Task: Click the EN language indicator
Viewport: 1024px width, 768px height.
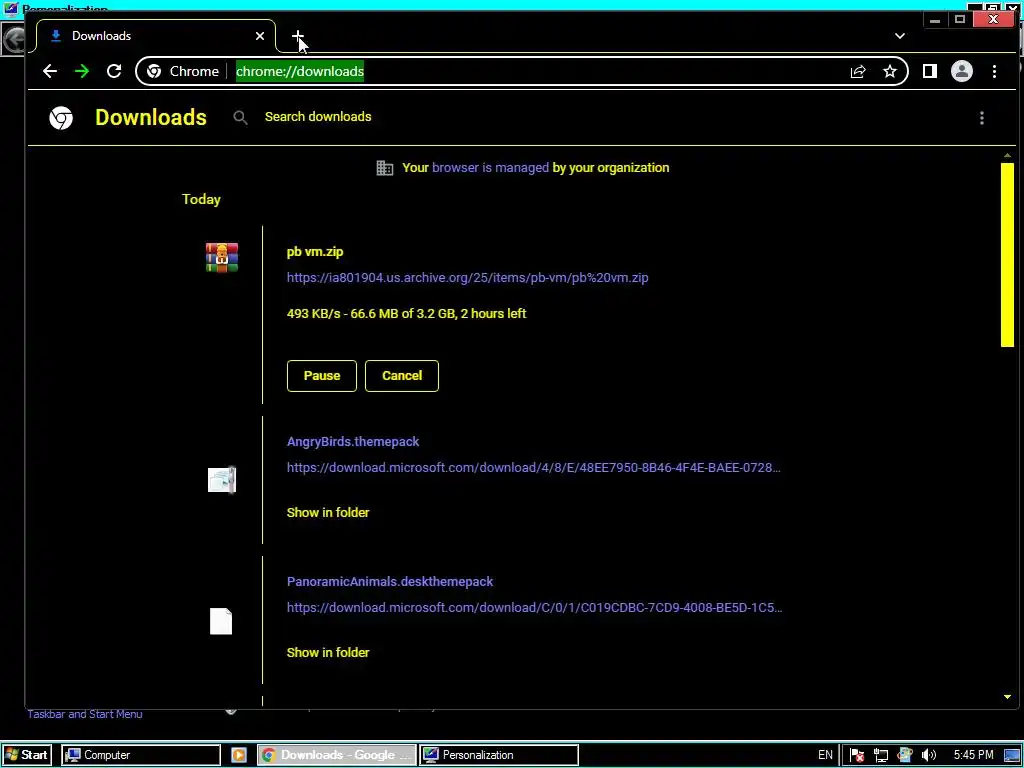Action: (x=825, y=755)
